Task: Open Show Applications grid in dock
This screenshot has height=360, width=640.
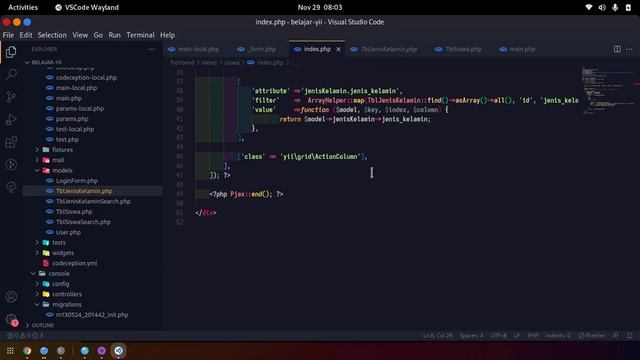Action: (10, 351)
